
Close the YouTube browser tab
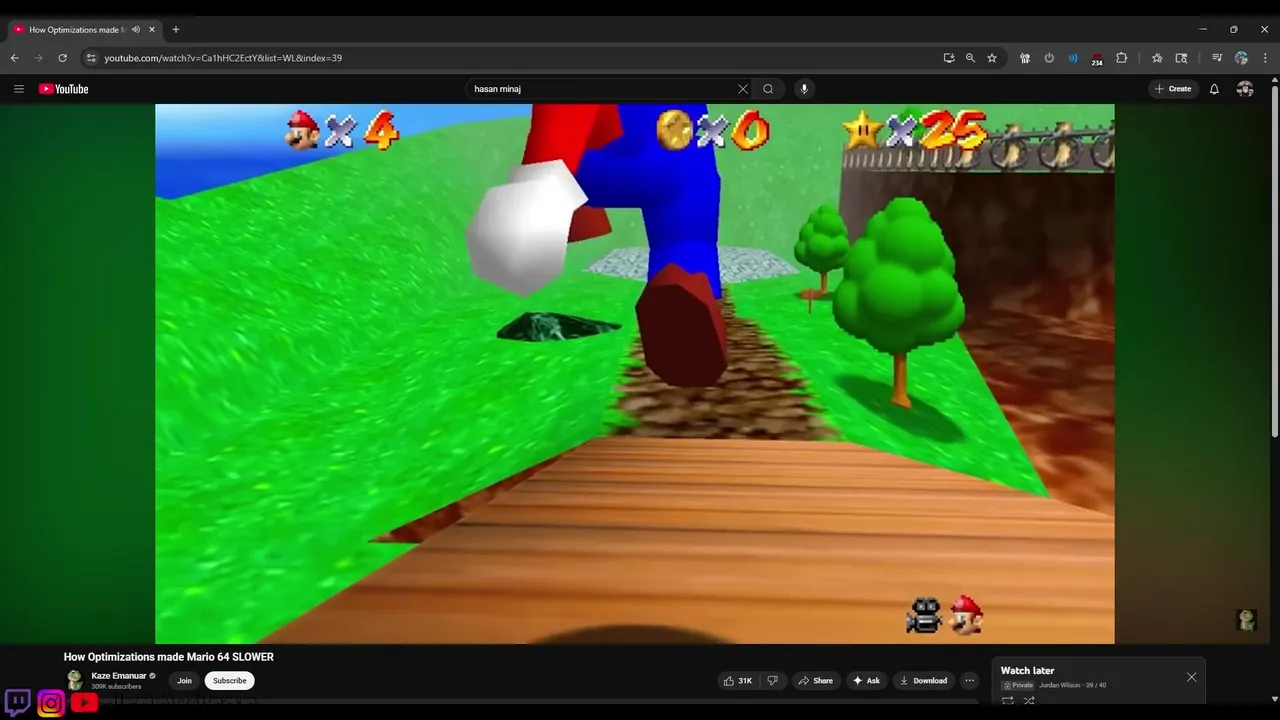pyautogui.click(x=152, y=30)
